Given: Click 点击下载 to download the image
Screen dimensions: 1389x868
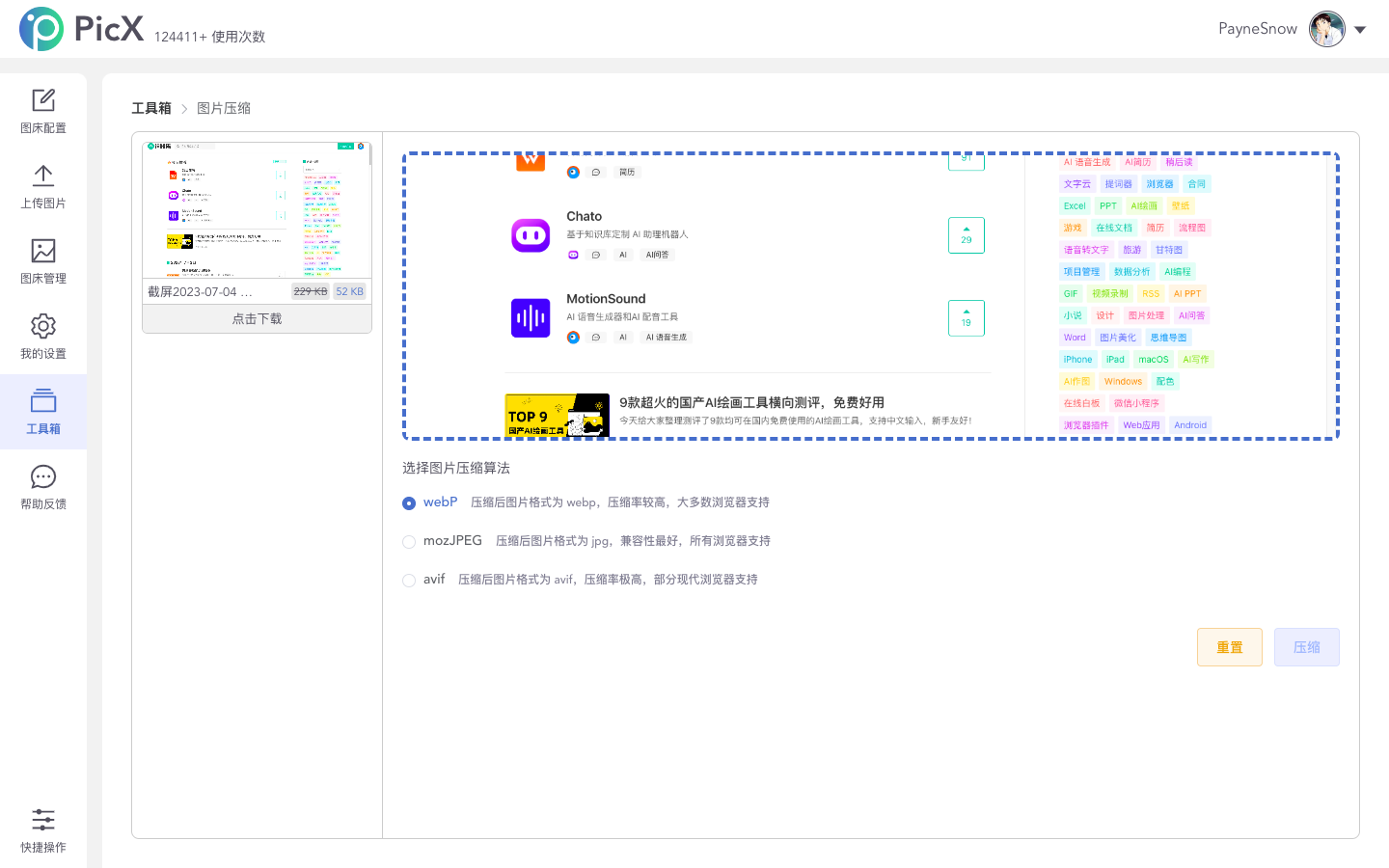Looking at the screenshot, I should [257, 317].
